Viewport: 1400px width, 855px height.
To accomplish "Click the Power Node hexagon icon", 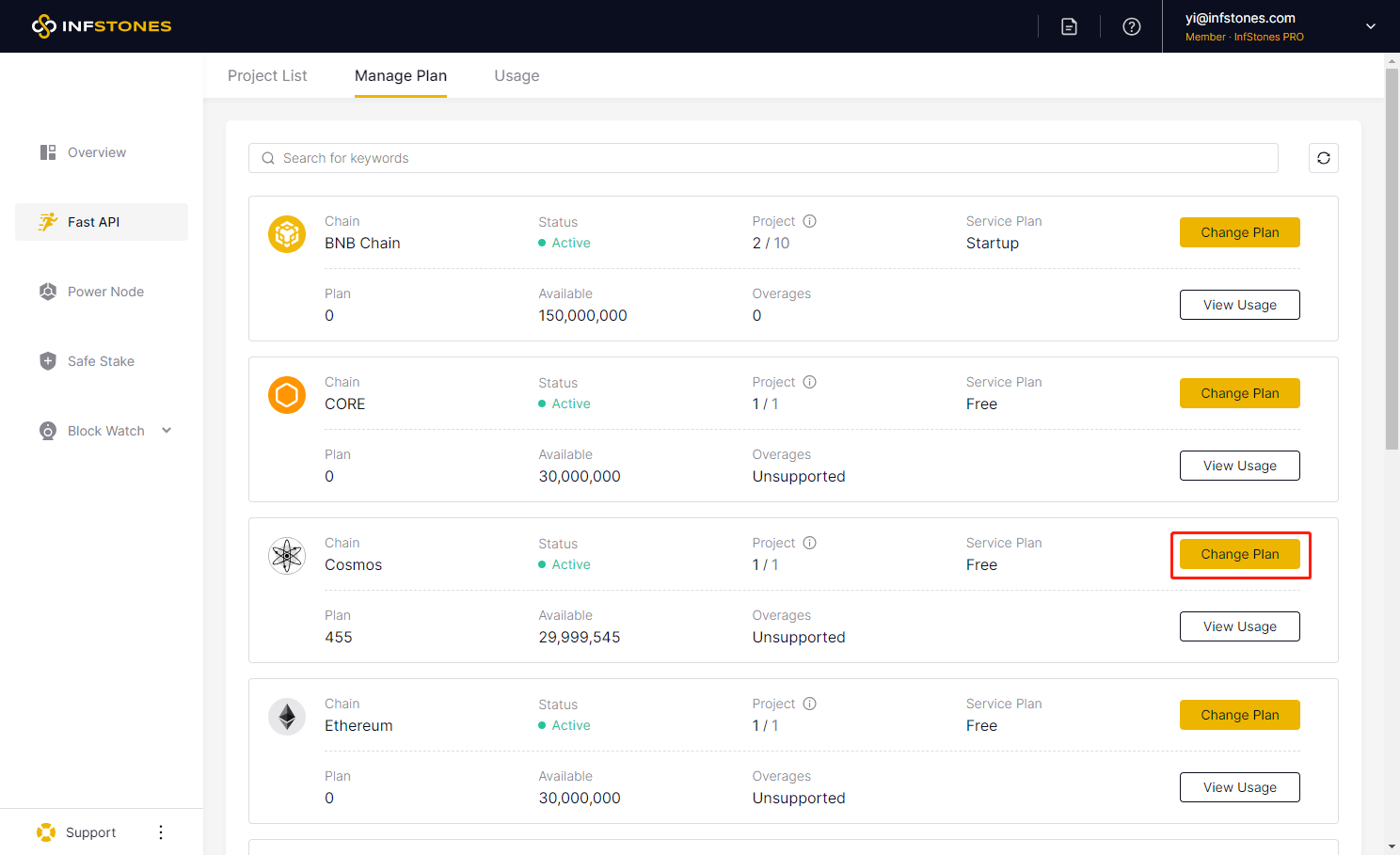I will tap(48, 292).
